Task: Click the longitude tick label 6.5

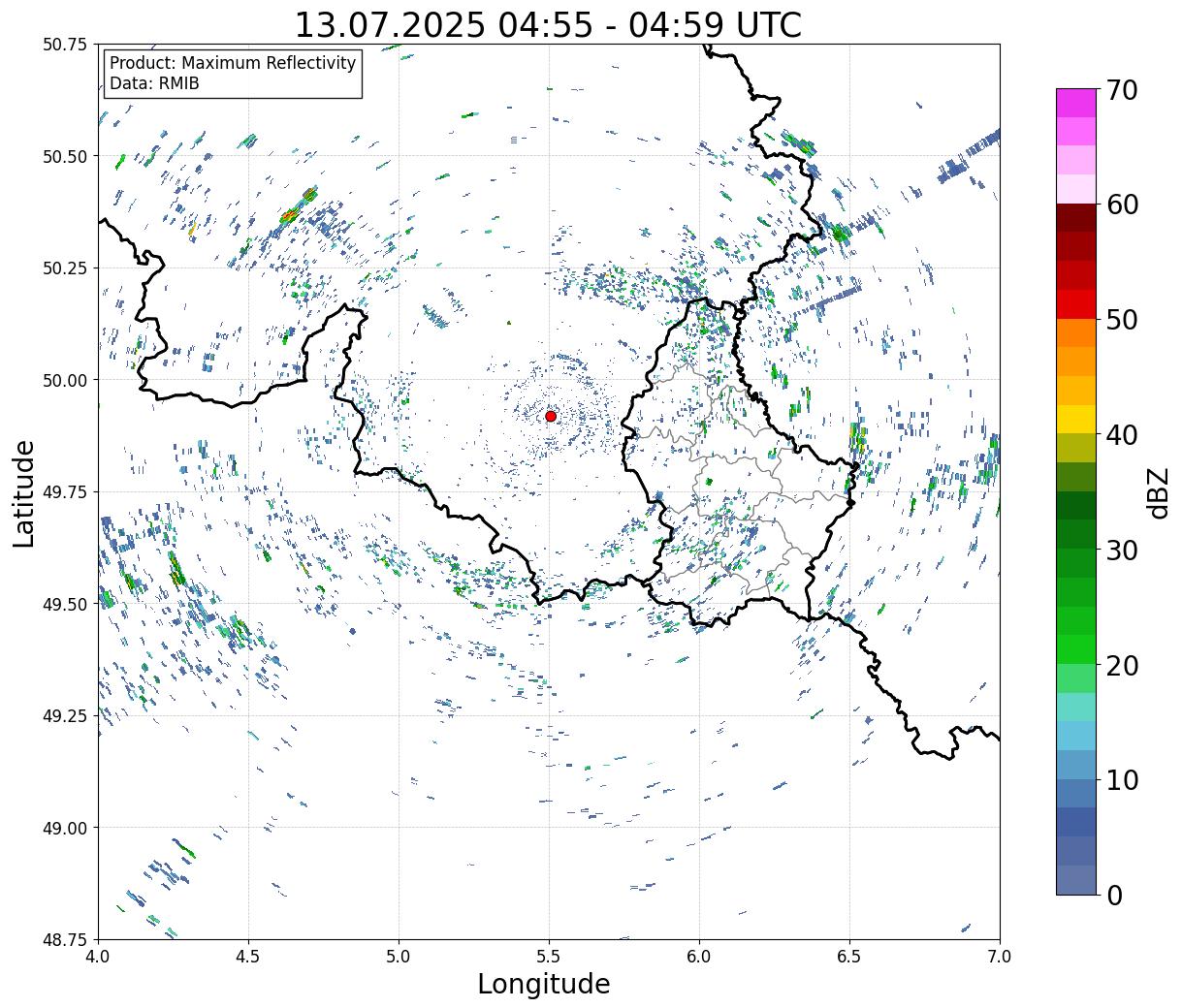Action: point(849,957)
